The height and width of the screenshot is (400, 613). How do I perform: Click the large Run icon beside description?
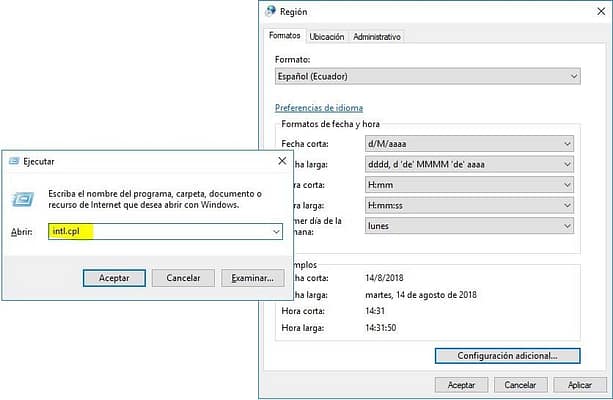point(23,199)
